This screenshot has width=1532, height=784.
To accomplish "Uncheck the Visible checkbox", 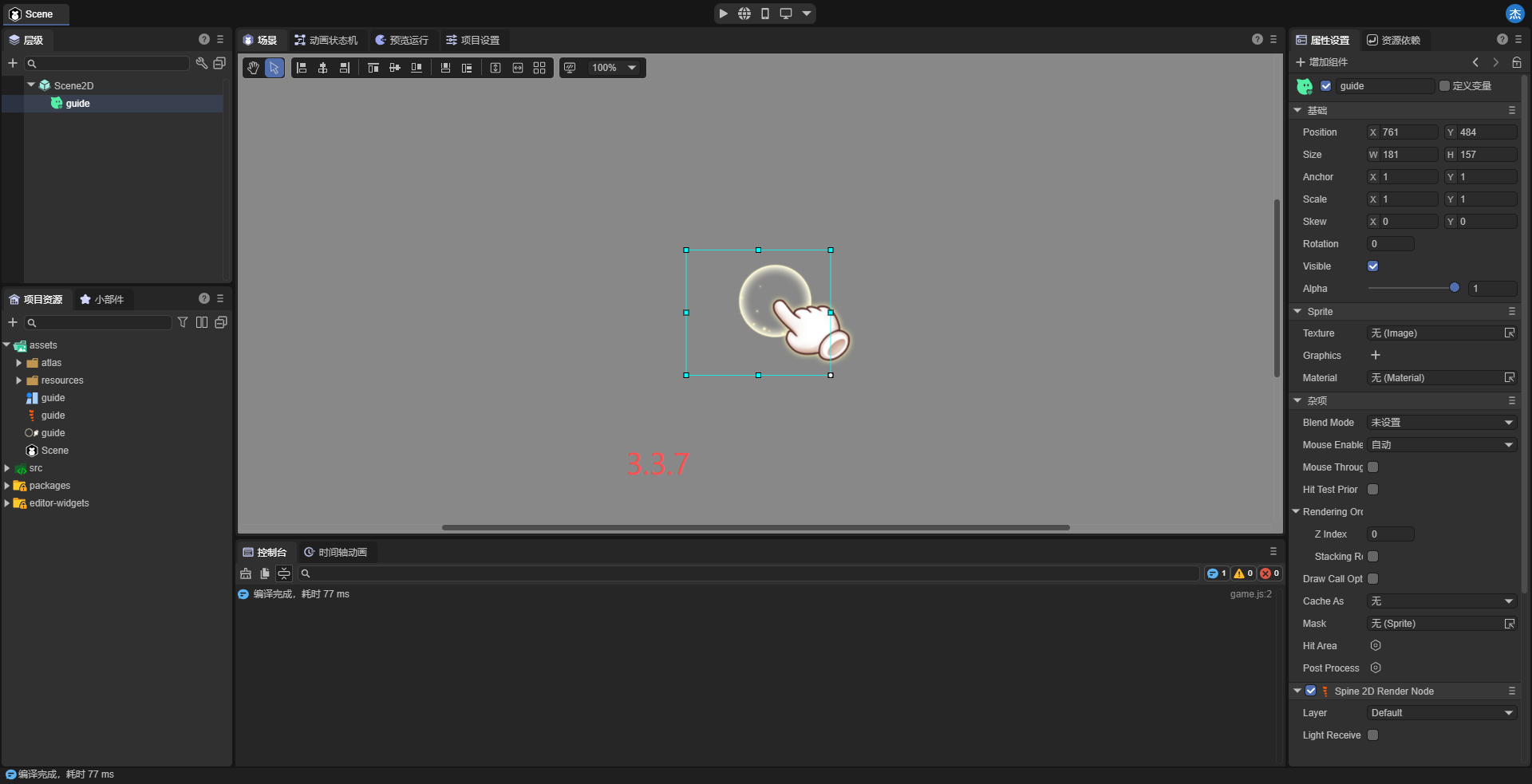I will [1373, 266].
